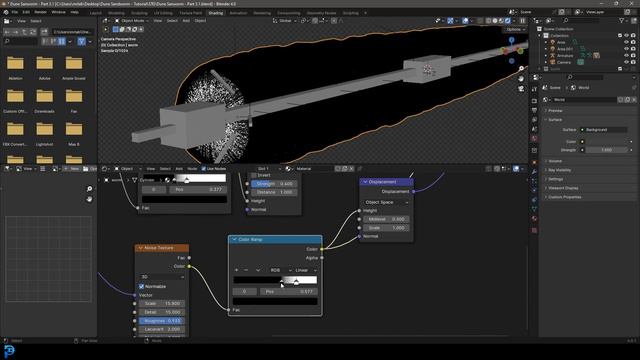Image resolution: width=640 pixels, height=360 pixels.
Task: Hide the Camera in viewport
Action: tap(627, 62)
